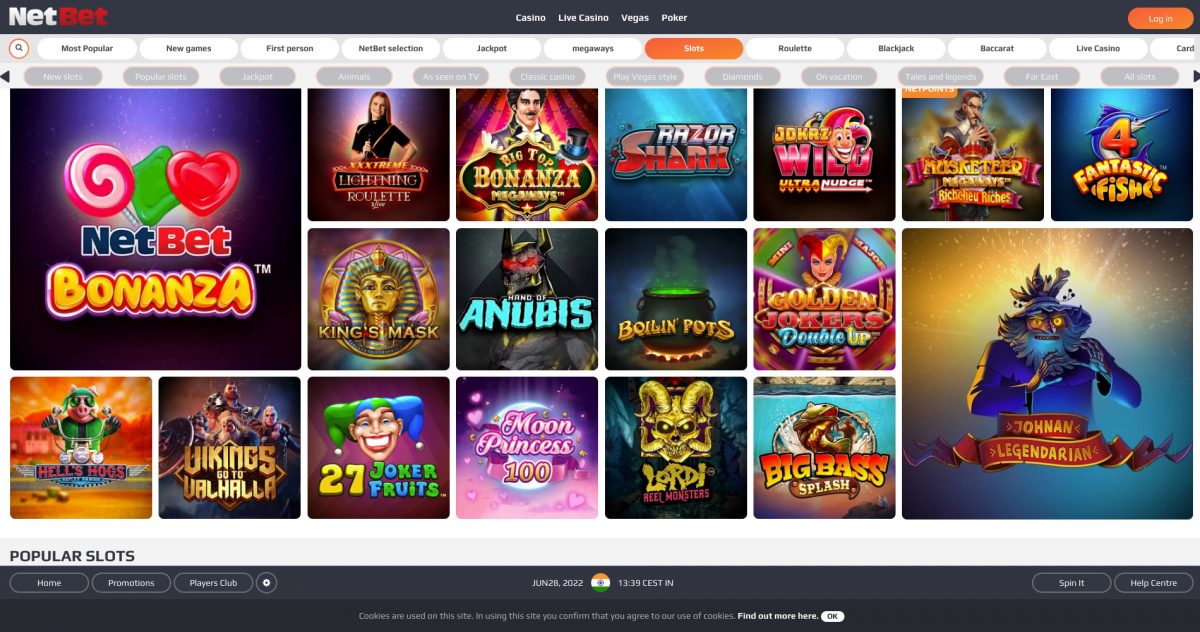The height and width of the screenshot is (632, 1200).
Task: Launch Hand of Anubis slot
Action: [527, 299]
